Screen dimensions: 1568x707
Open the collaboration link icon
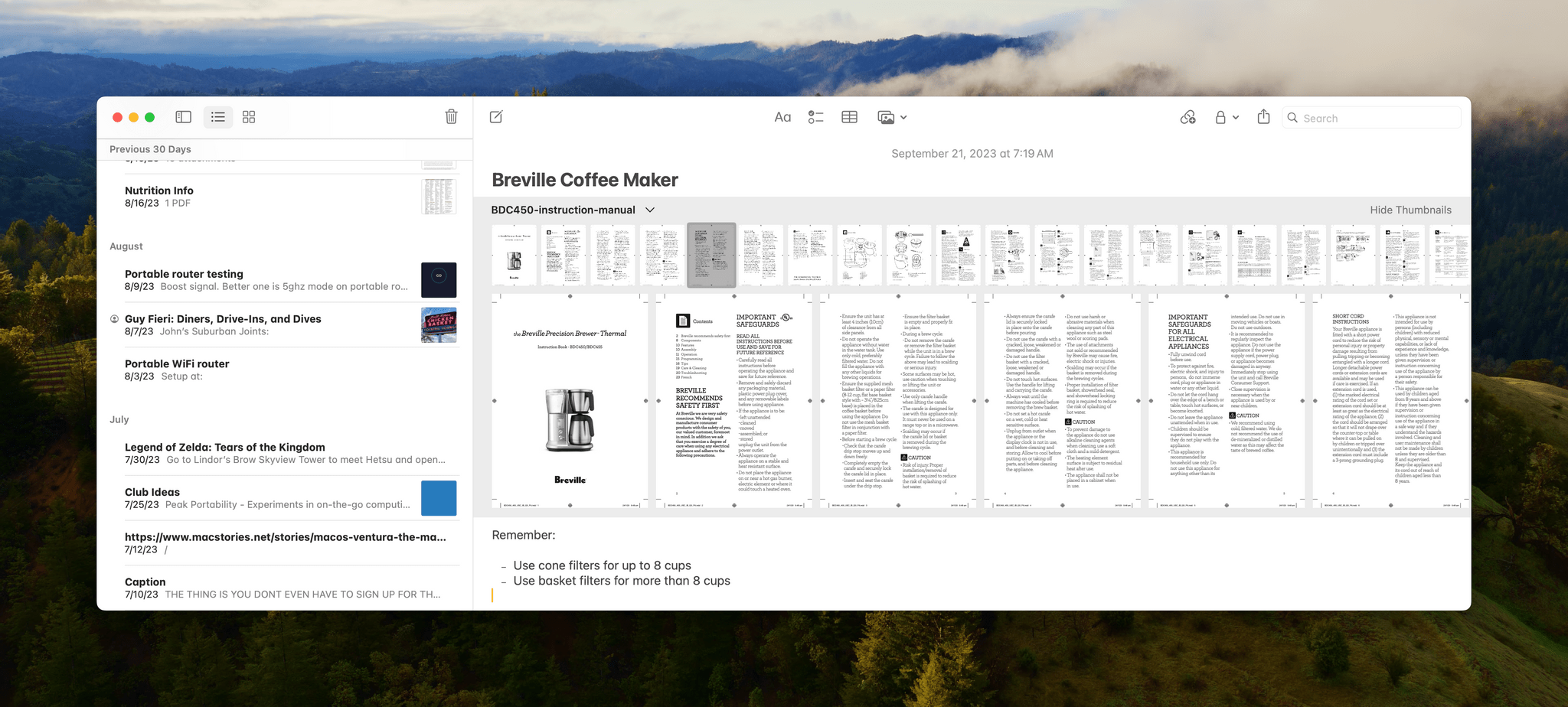(1188, 117)
